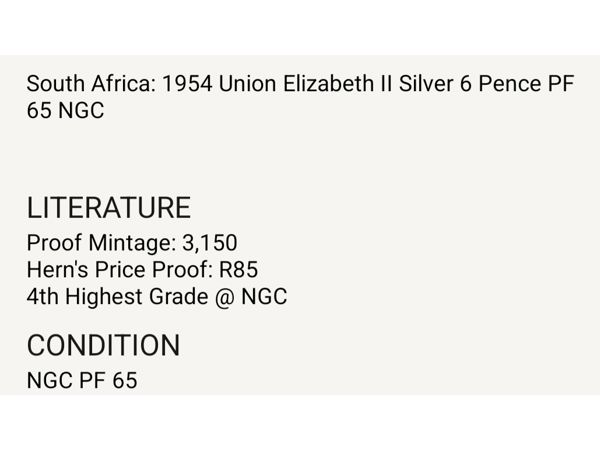The width and height of the screenshot is (600, 450).
Task: Click the "NGC PF 65" condition text
Action: pos(81,381)
